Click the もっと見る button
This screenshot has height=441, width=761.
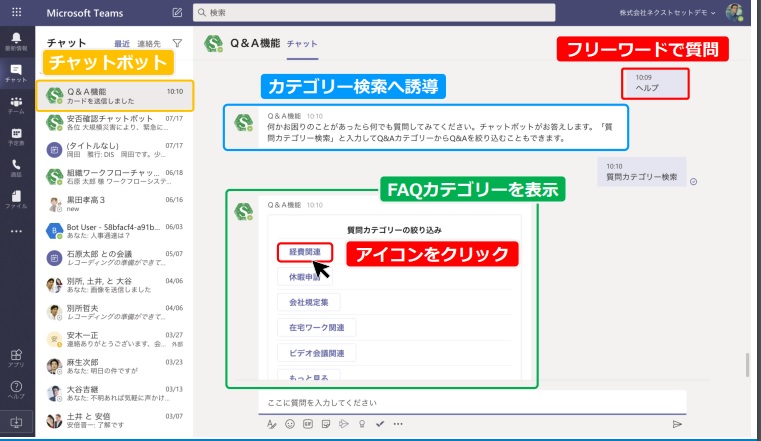point(309,376)
